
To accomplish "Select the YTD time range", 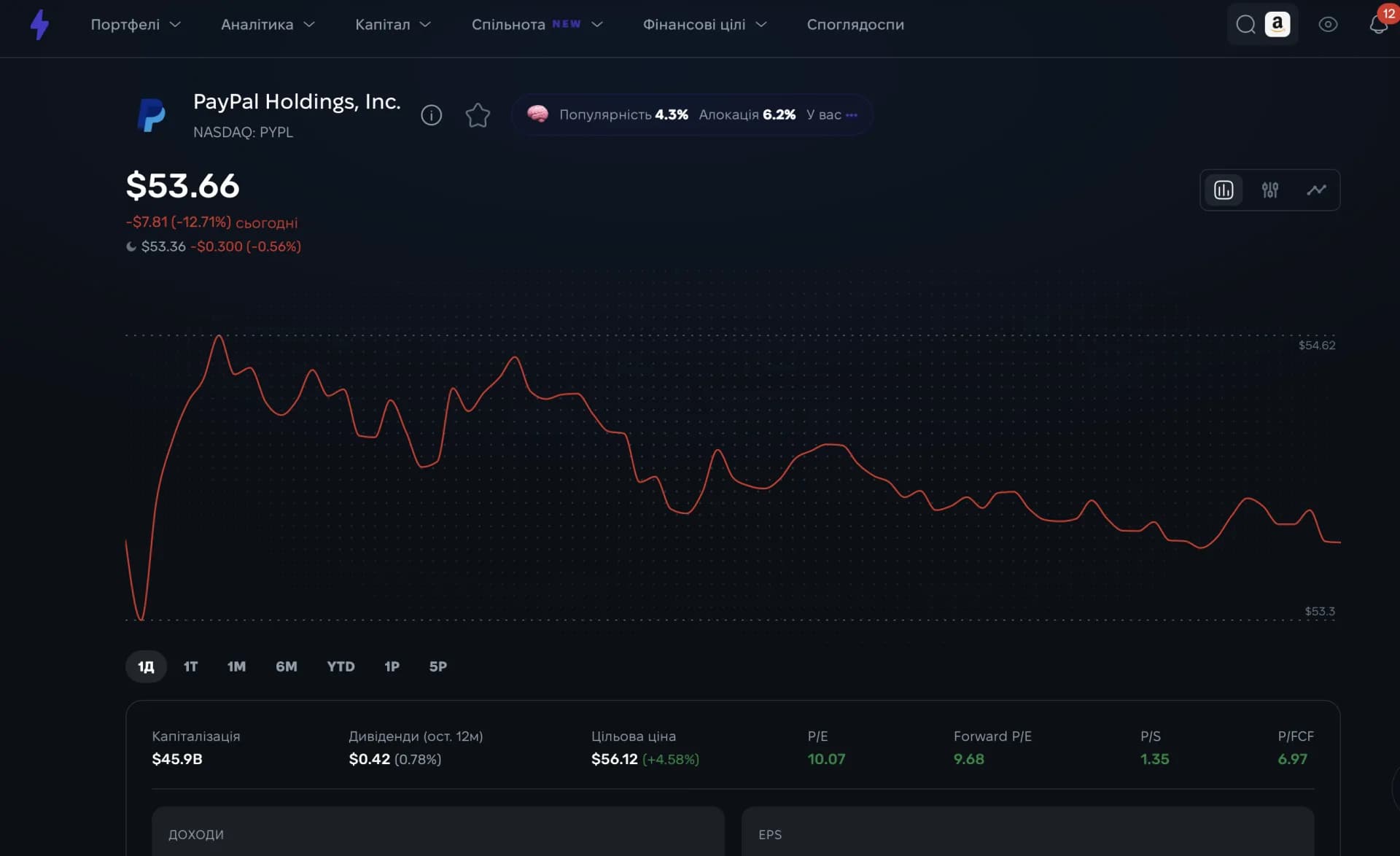I will tap(341, 666).
